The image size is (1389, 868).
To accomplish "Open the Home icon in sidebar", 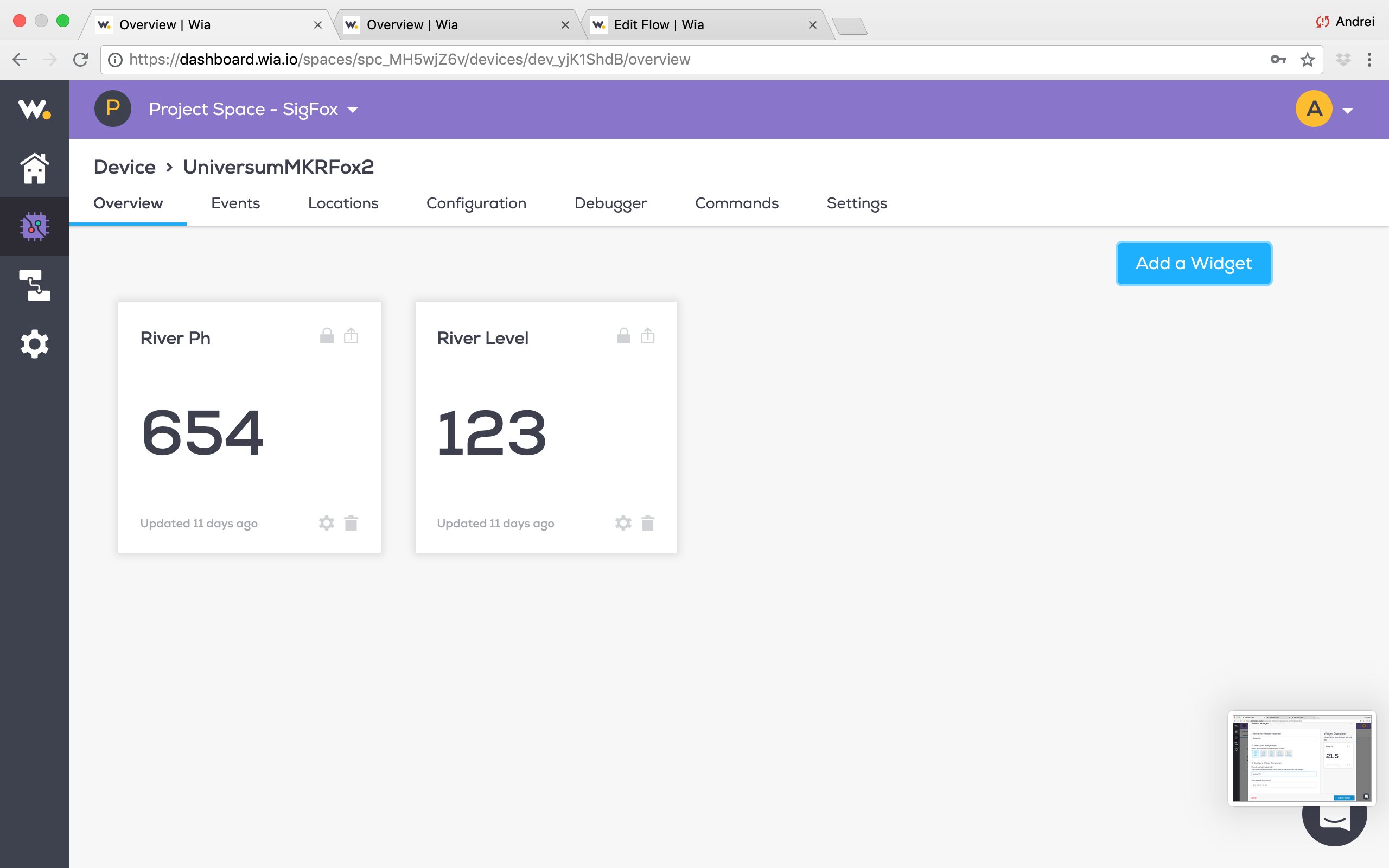I will coord(34,168).
